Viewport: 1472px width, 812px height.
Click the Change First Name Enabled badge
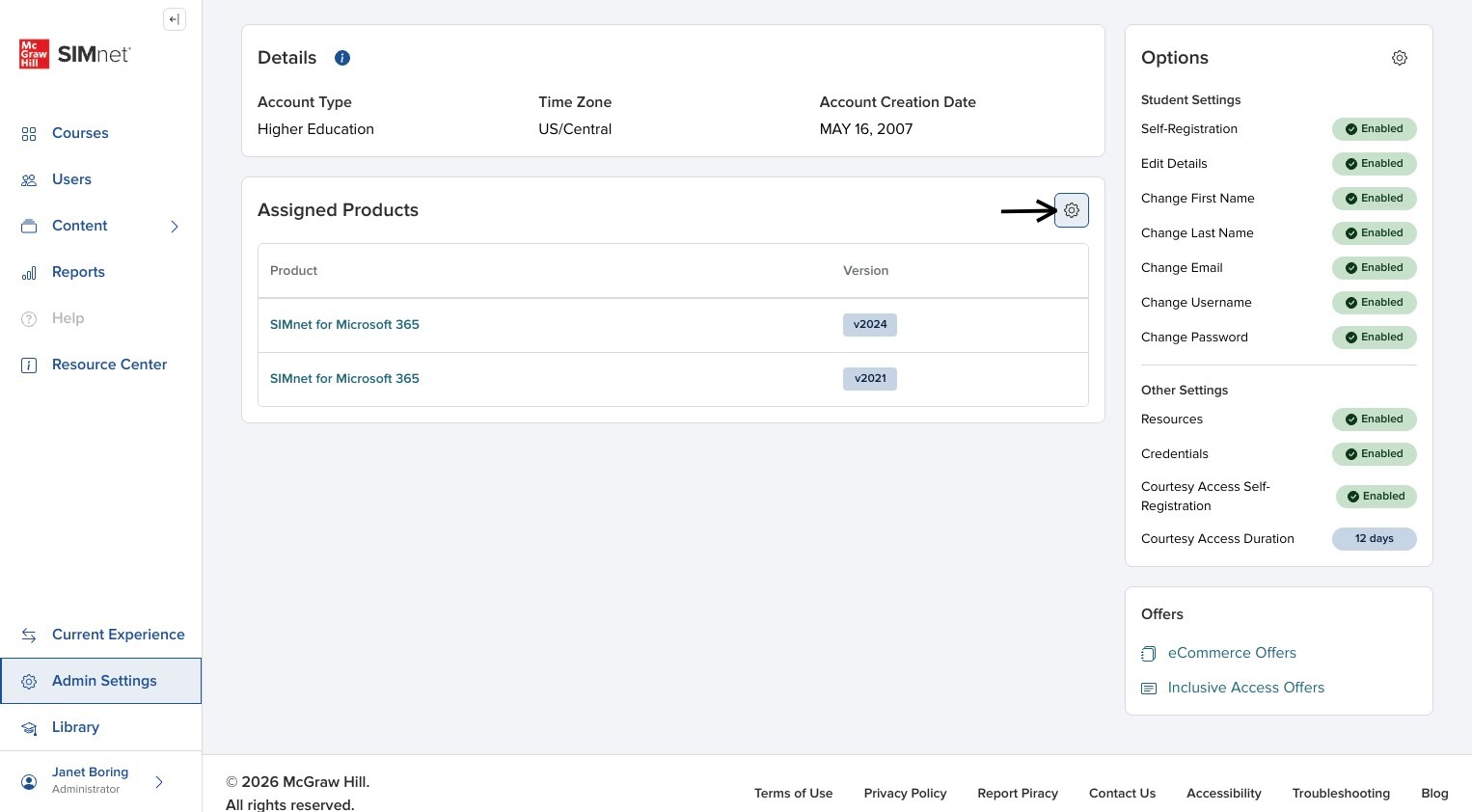pos(1375,199)
